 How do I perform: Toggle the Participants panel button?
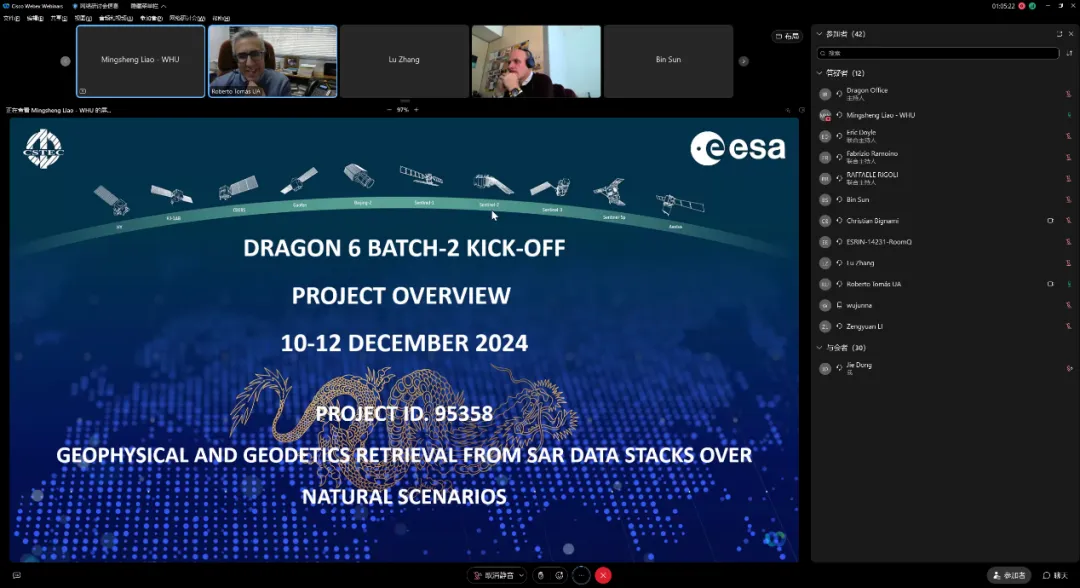1009,575
